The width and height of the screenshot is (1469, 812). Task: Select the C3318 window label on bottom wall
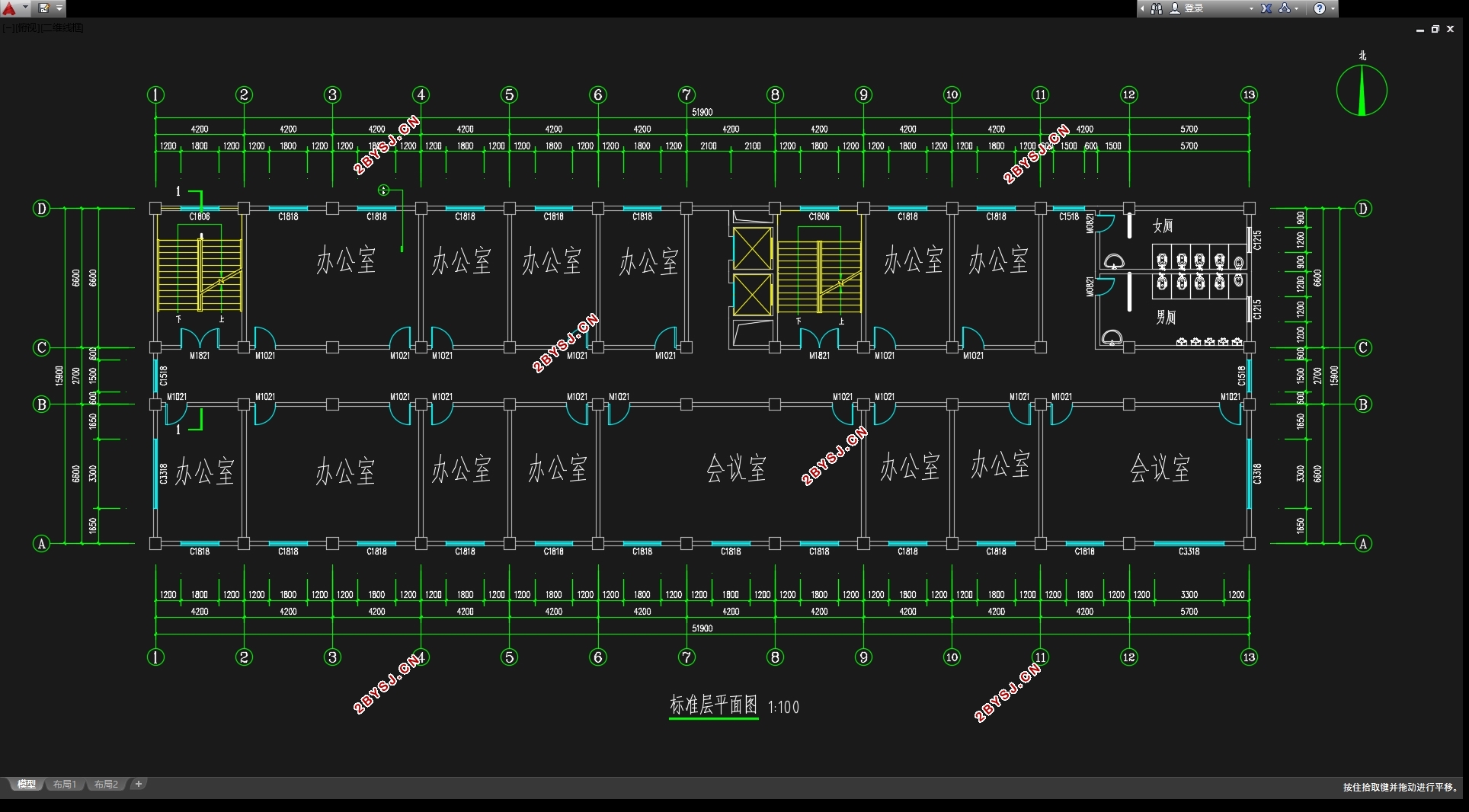[1189, 551]
